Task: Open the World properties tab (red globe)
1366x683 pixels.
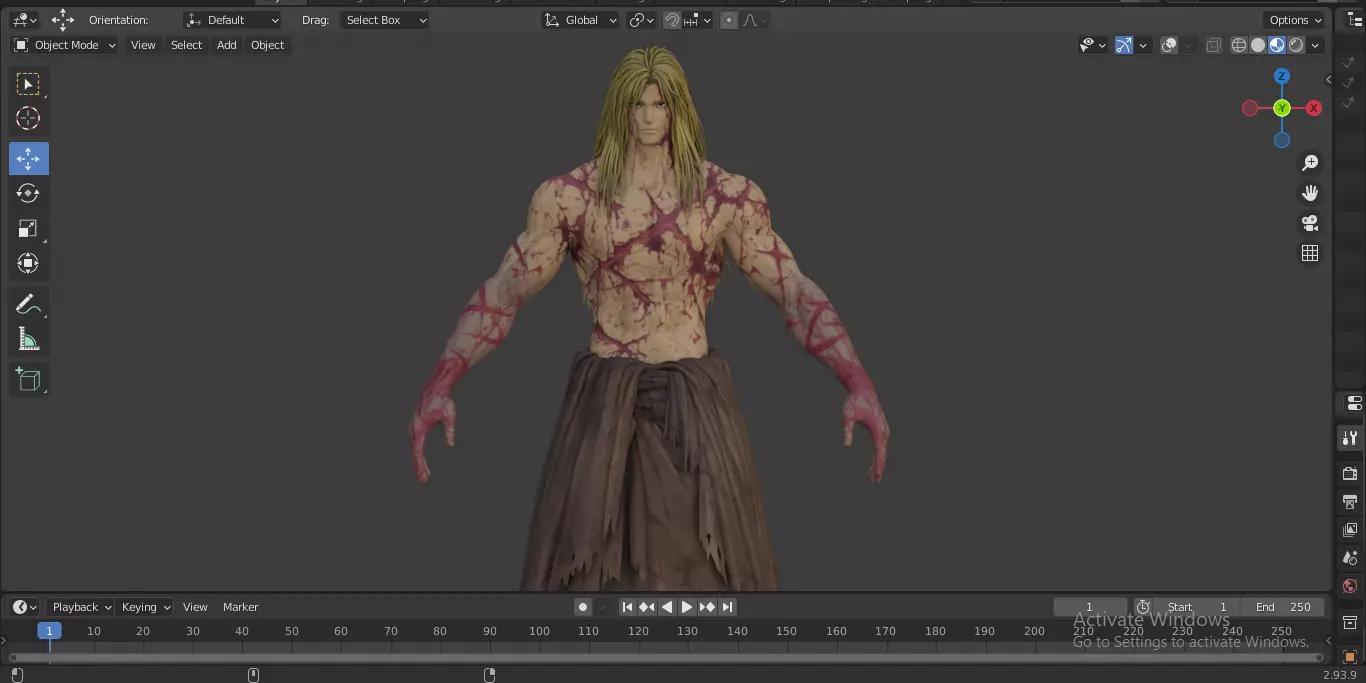Action: pos(1350,586)
